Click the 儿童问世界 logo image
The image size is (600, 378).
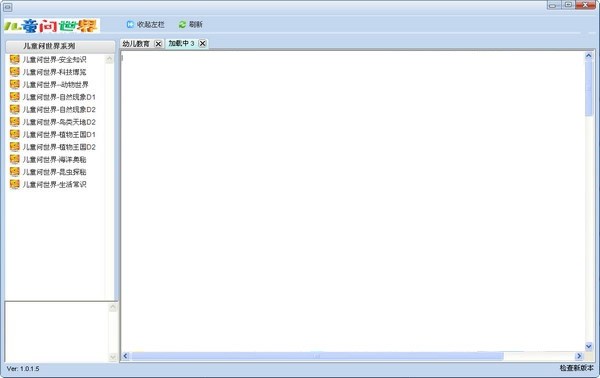(x=52, y=26)
